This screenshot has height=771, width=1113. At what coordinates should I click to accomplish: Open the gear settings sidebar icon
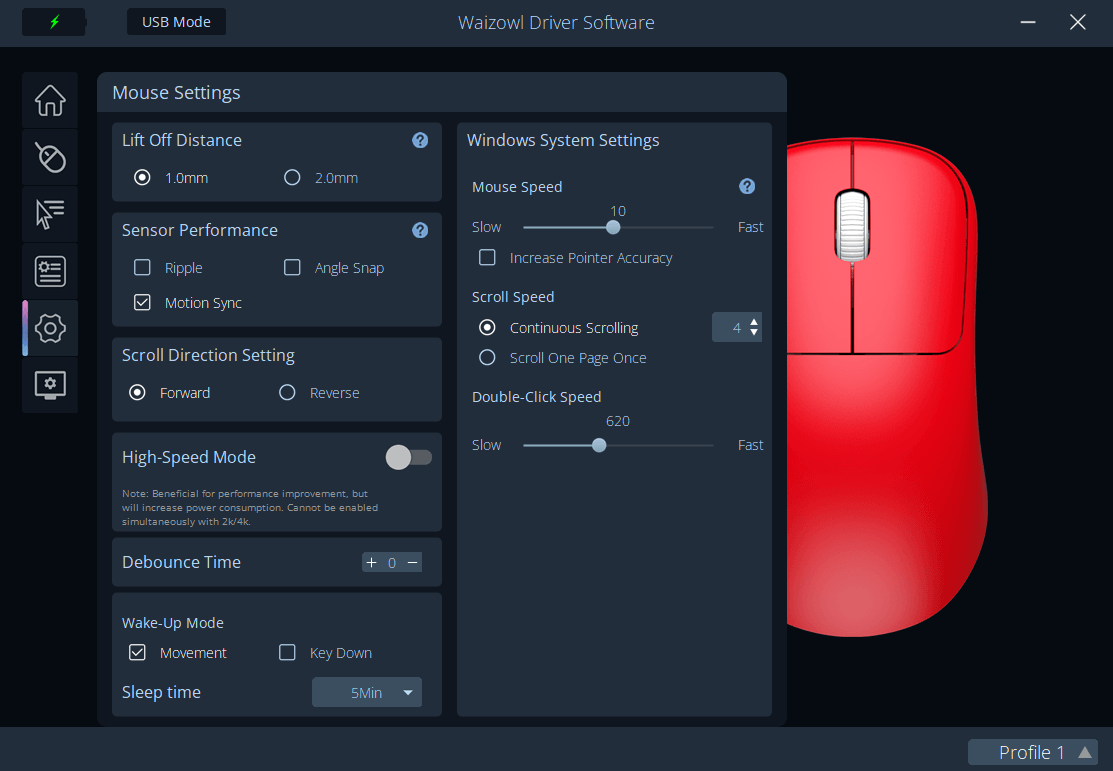coord(50,328)
